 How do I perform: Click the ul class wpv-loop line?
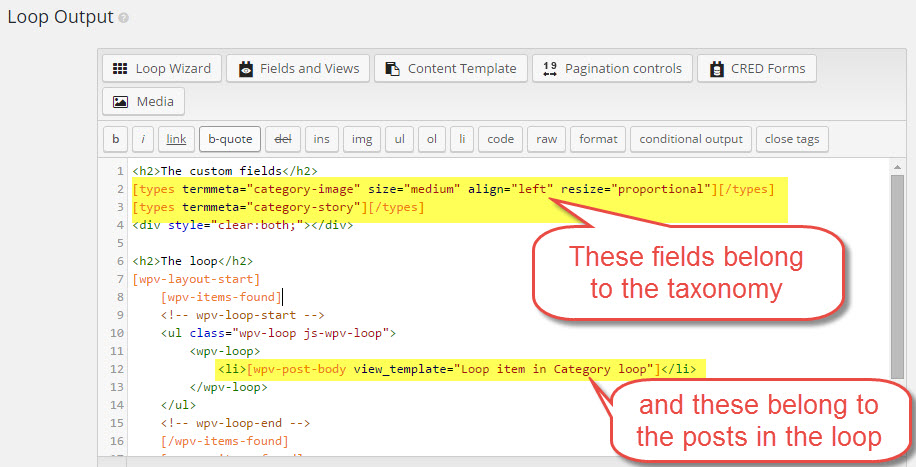click(x=279, y=333)
